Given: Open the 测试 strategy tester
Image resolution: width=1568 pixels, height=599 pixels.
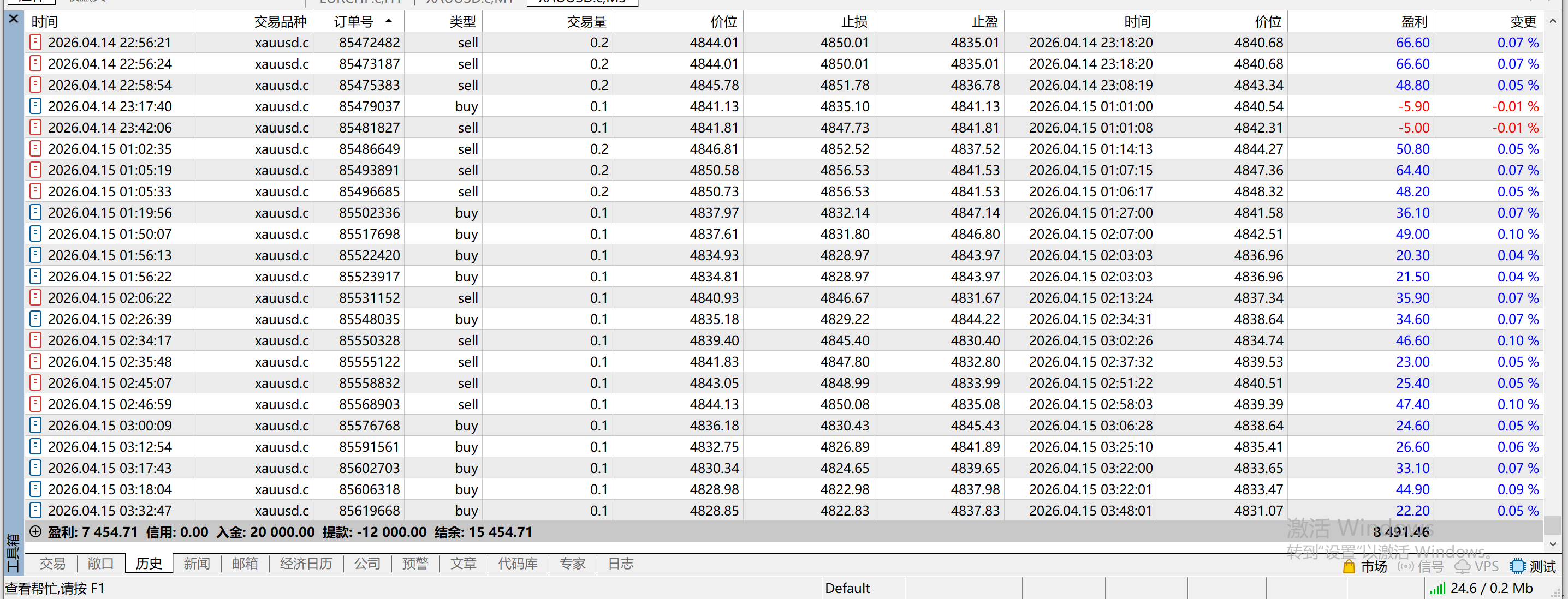Looking at the screenshot, I should click(x=1533, y=566).
